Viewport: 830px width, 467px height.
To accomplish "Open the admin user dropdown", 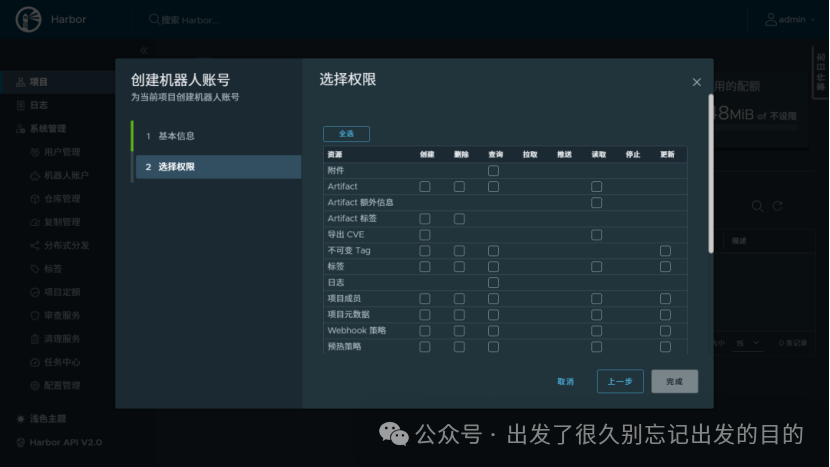I will [790, 20].
